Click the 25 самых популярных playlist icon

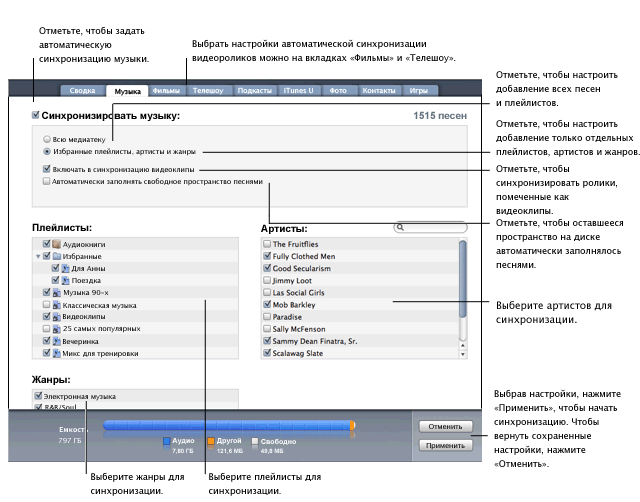57,329
